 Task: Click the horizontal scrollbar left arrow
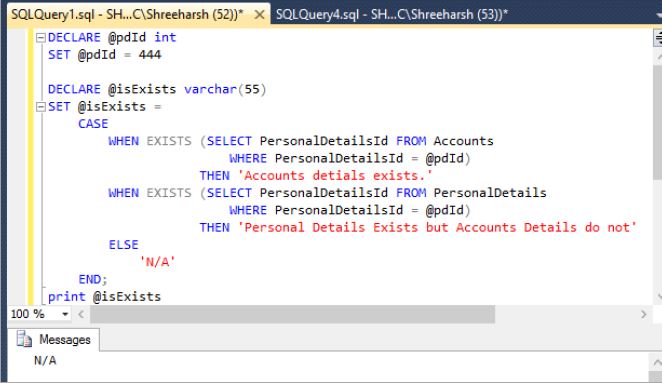tap(81, 314)
